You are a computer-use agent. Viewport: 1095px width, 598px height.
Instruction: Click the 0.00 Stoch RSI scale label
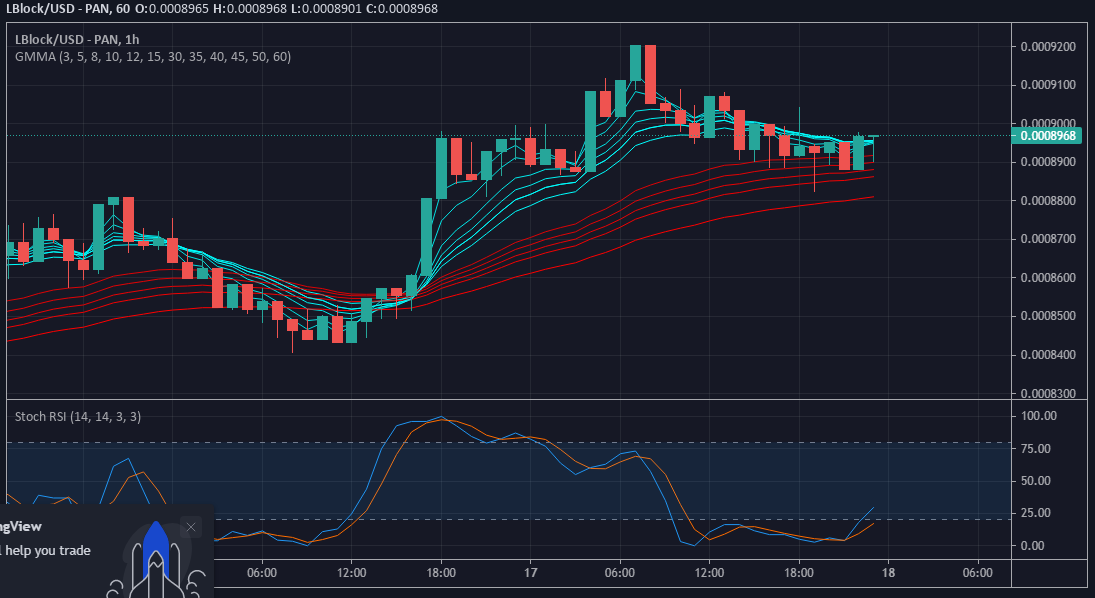[x=1033, y=546]
